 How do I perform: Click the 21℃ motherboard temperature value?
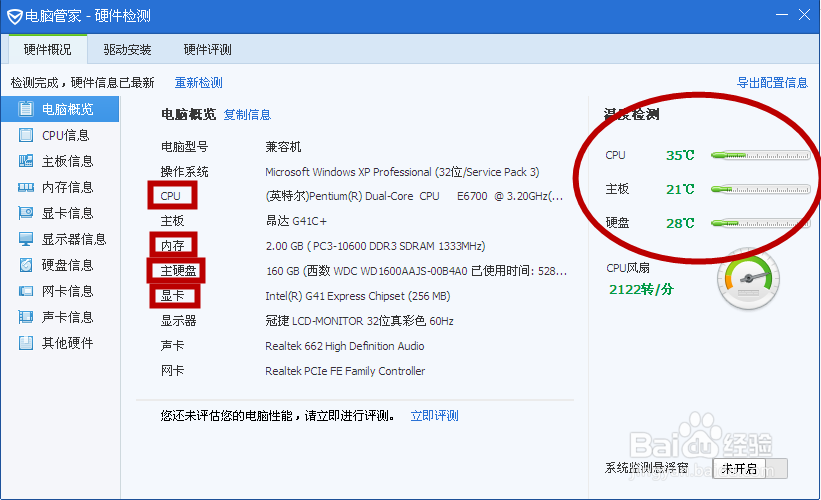680,189
